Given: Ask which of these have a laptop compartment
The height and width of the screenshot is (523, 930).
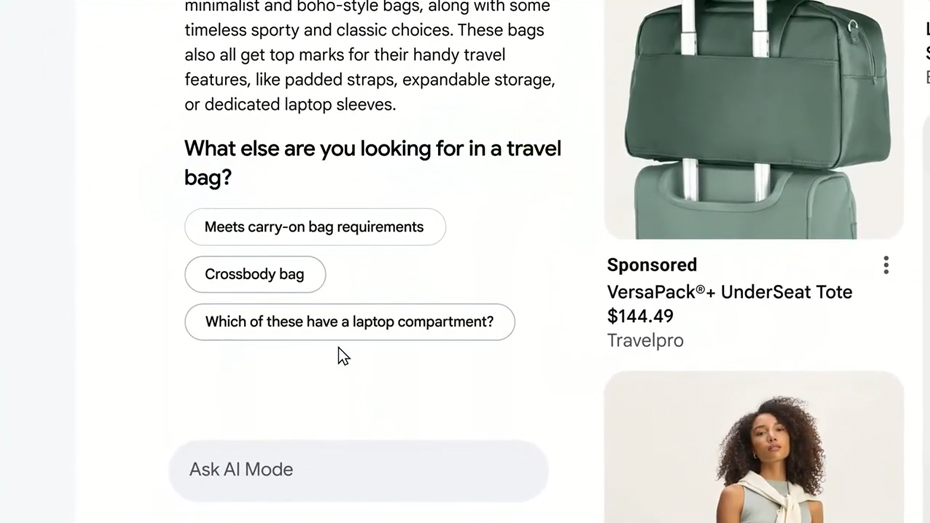Looking at the screenshot, I should [x=349, y=321].
